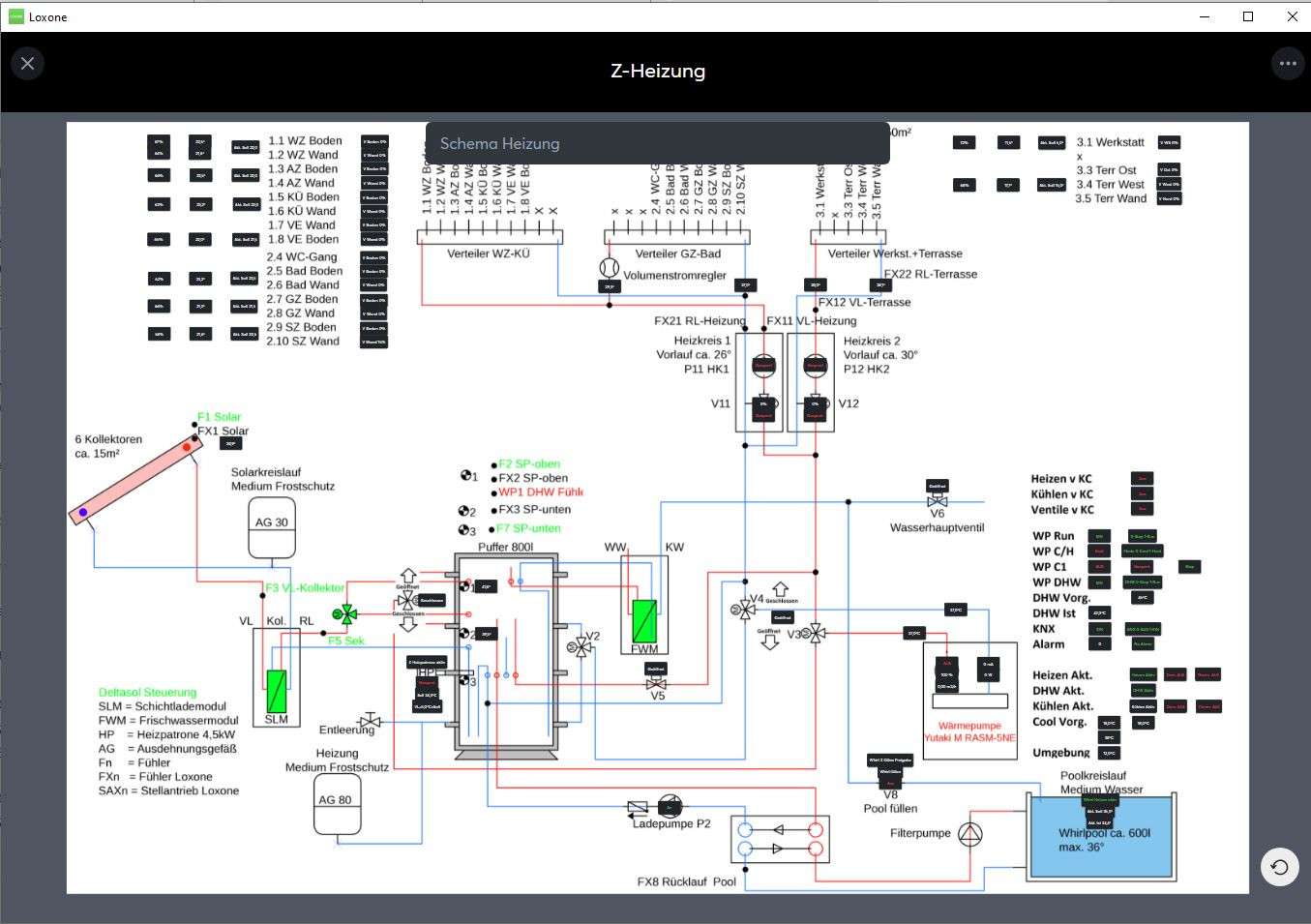Image resolution: width=1311 pixels, height=924 pixels.
Task: Click the V6 Wasserhauptventil valve symbol
Action: click(937, 501)
